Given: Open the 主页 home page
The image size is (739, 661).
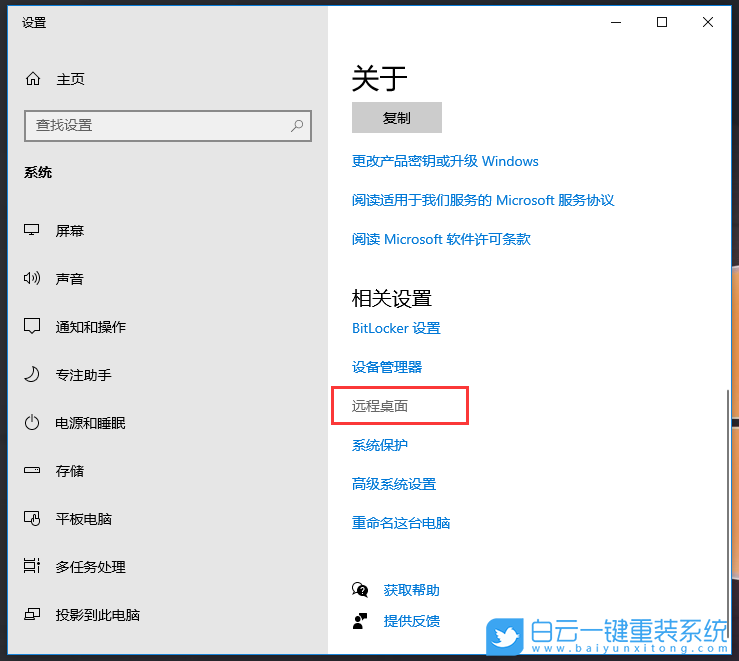Looking at the screenshot, I should 71,79.
